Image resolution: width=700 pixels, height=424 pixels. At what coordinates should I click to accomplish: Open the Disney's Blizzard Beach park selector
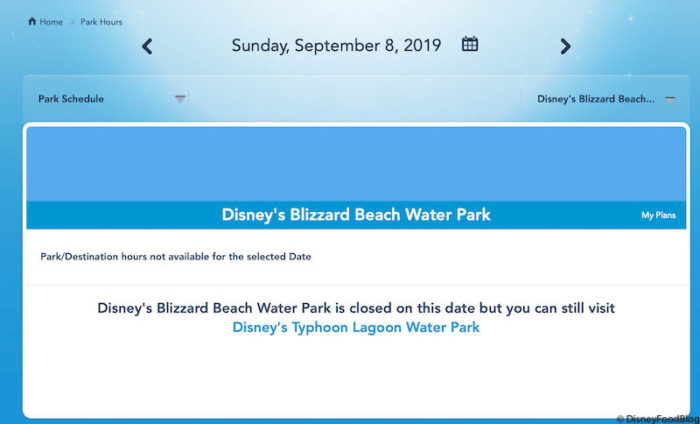click(x=596, y=99)
